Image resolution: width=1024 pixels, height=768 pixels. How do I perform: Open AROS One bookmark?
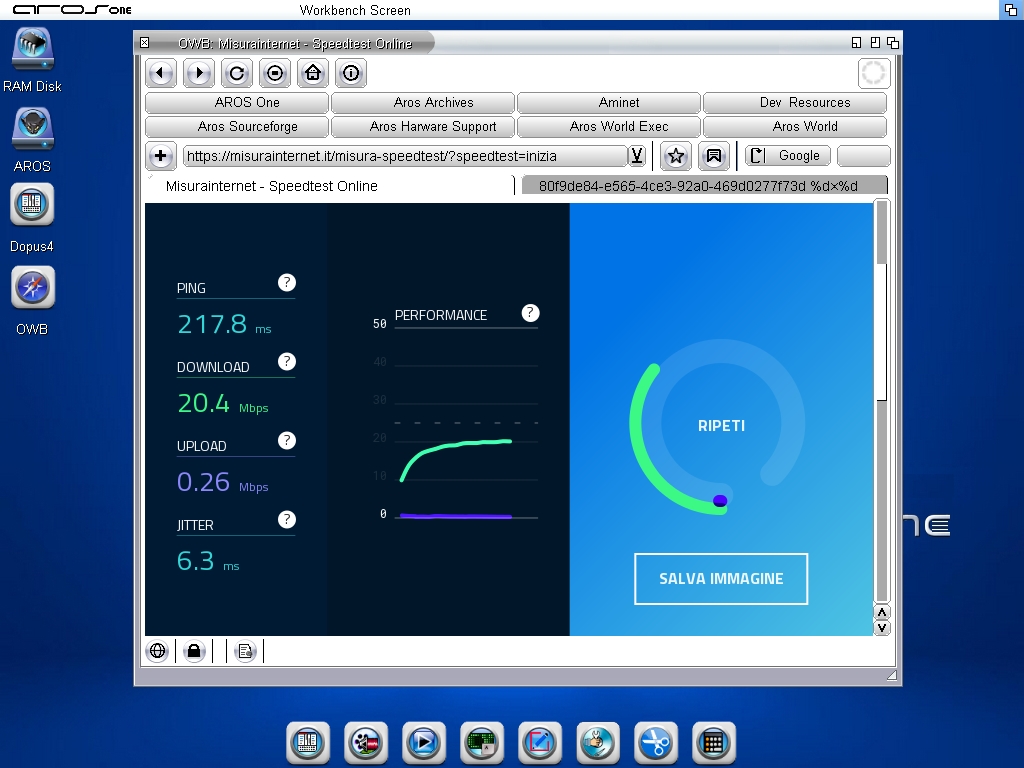click(237, 103)
